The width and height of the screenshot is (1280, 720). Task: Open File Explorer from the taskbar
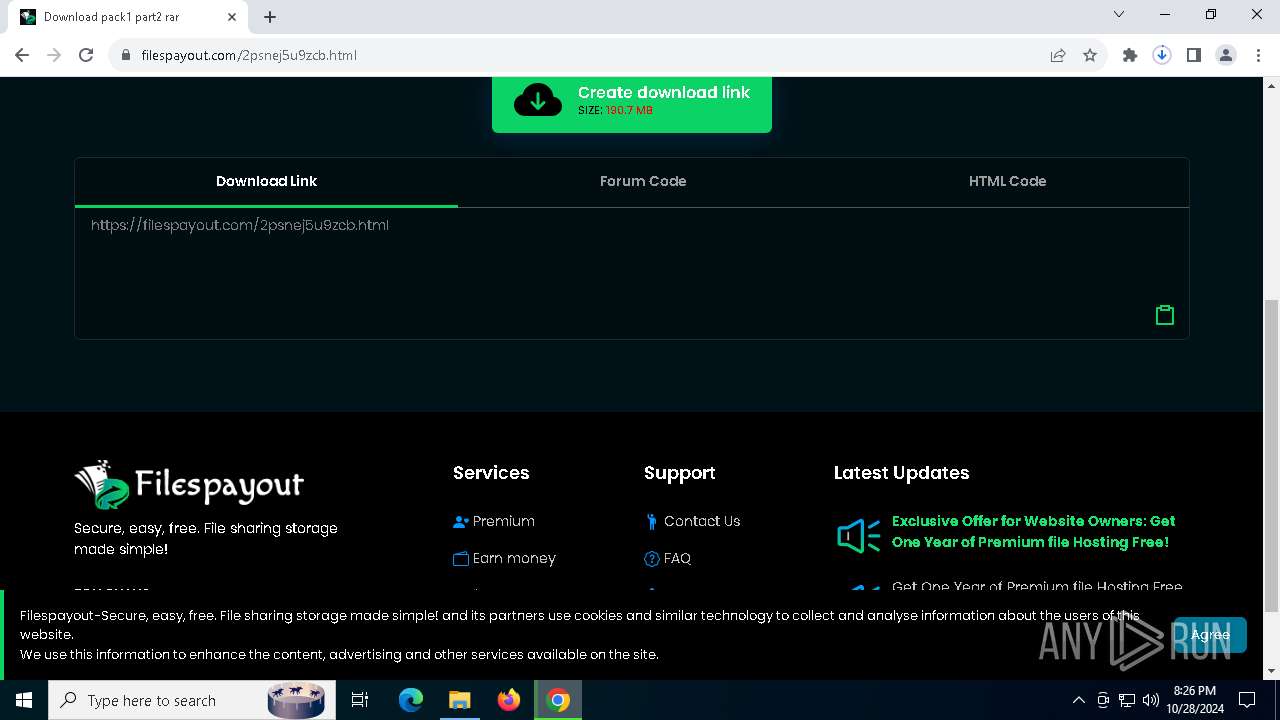coord(459,700)
